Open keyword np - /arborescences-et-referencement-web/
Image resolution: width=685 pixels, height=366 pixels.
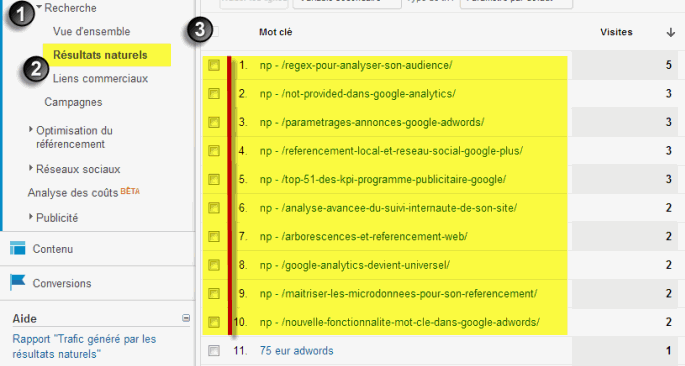363,236
